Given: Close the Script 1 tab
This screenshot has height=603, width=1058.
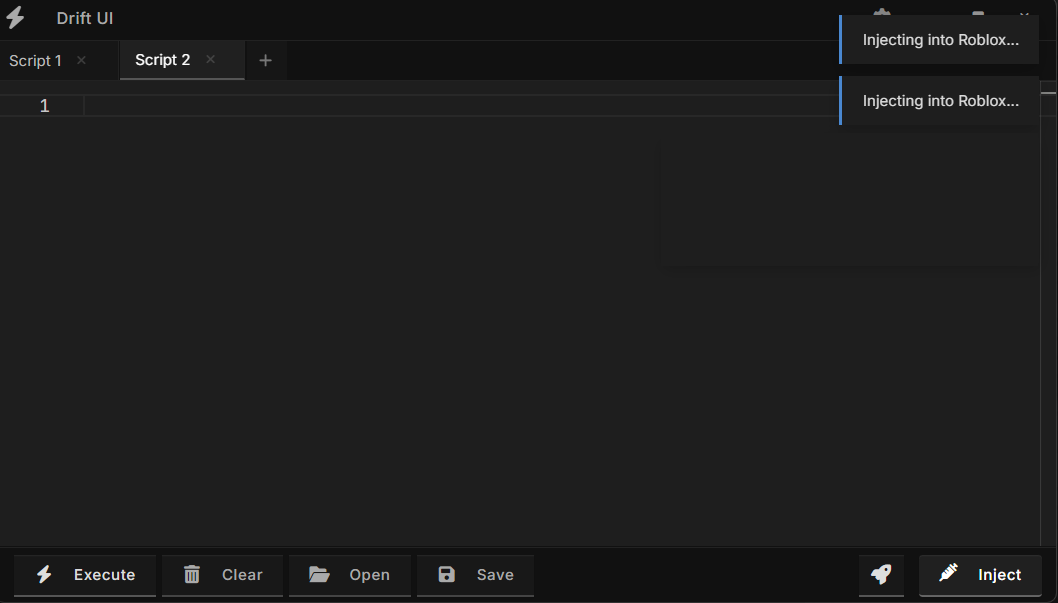Looking at the screenshot, I should [x=81, y=60].
